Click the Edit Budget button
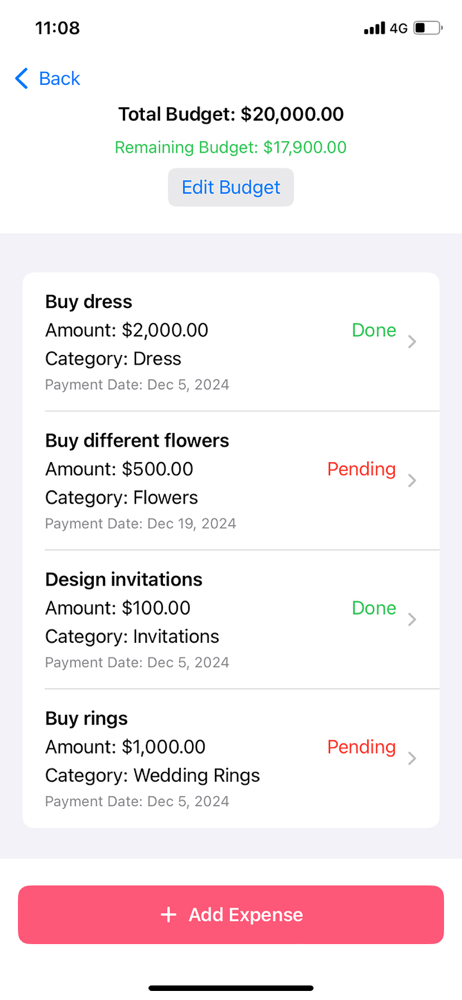Screen dimensions: 462x1000 231,187
